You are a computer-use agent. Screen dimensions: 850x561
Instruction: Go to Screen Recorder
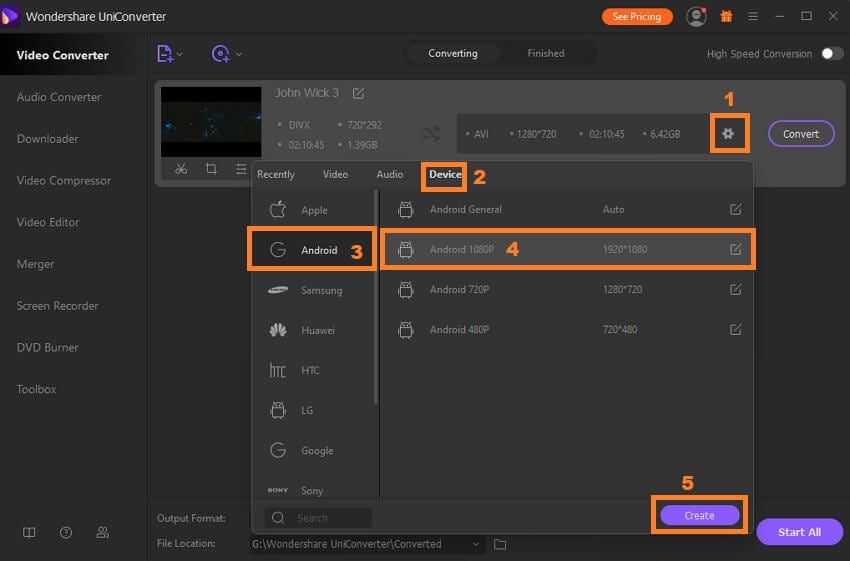click(57, 306)
